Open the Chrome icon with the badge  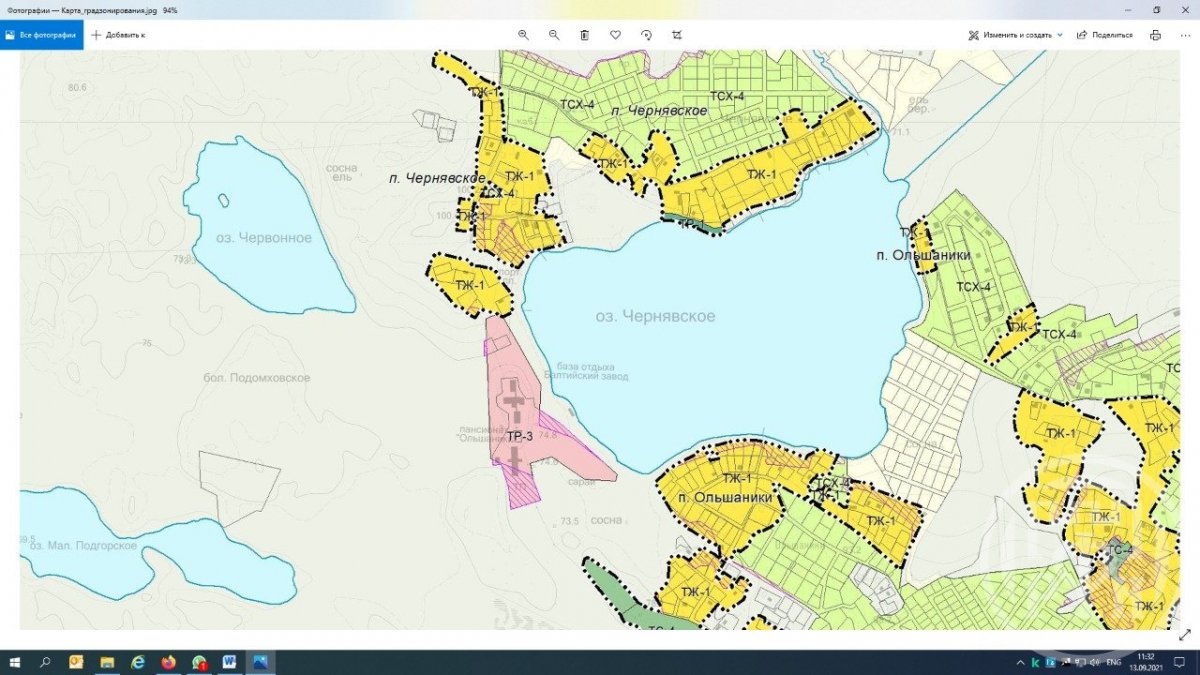point(199,662)
